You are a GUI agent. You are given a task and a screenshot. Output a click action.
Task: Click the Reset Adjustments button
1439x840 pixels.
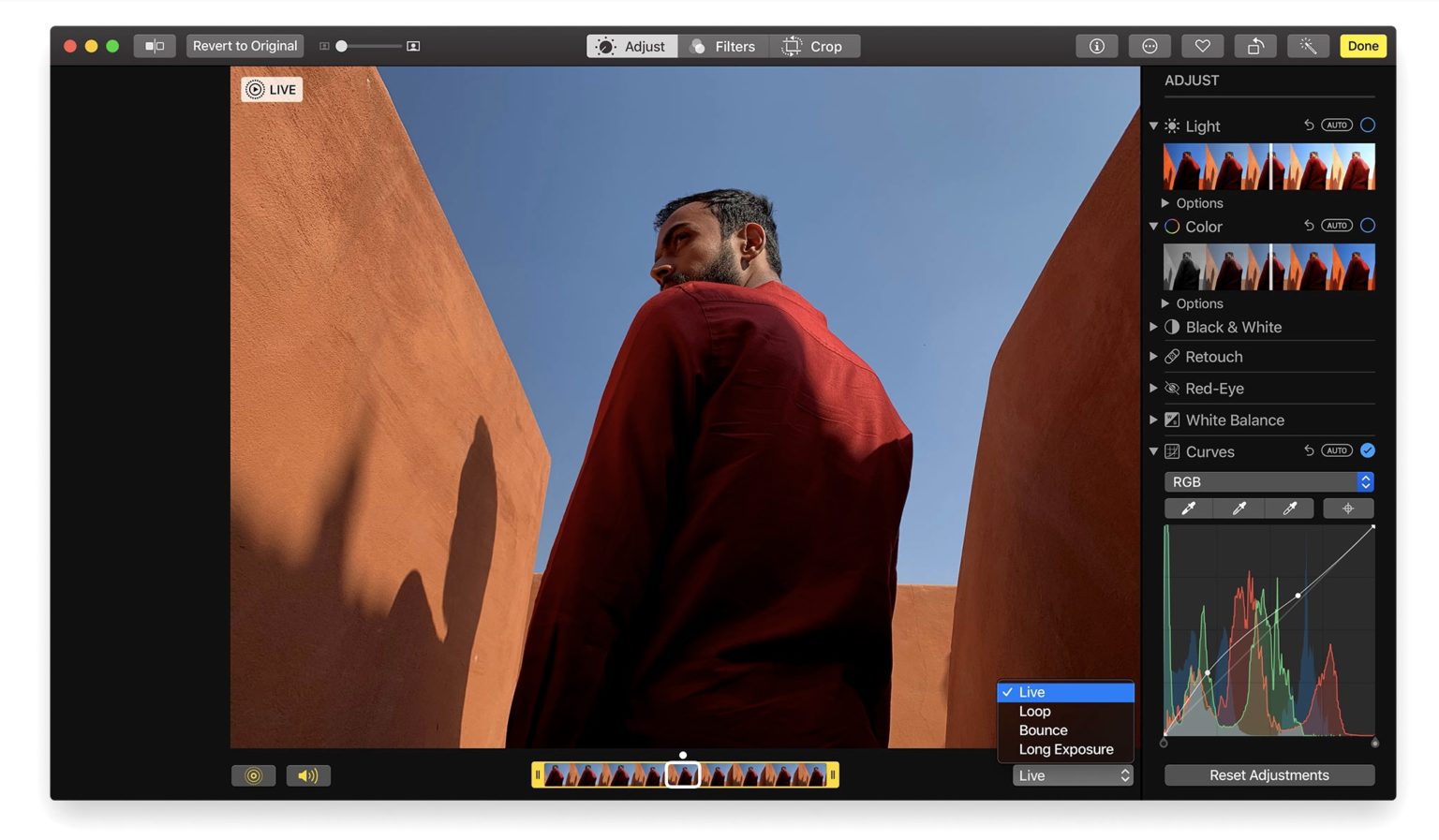click(1269, 775)
